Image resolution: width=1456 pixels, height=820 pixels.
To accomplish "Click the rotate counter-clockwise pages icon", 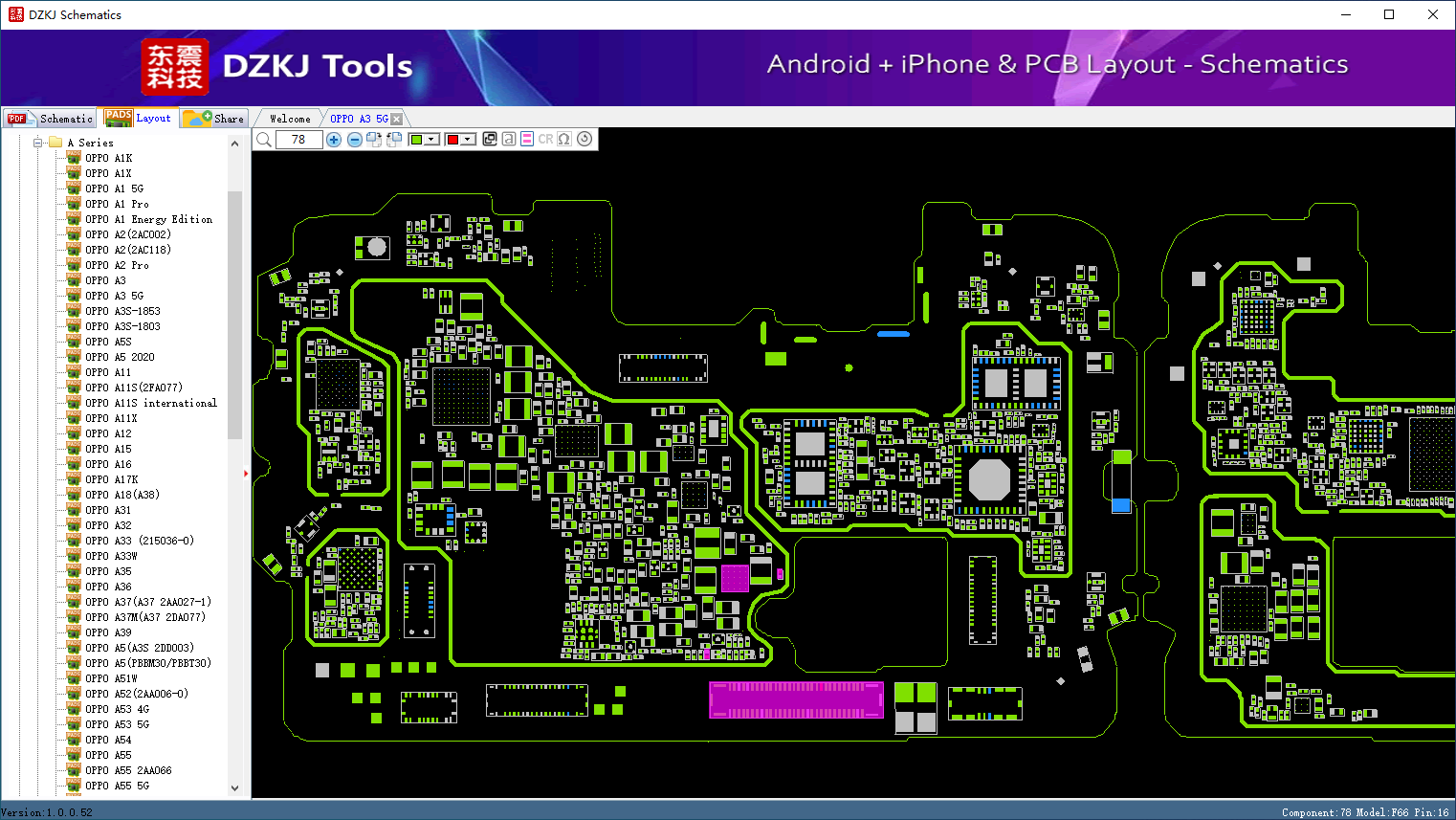I will tap(393, 140).
